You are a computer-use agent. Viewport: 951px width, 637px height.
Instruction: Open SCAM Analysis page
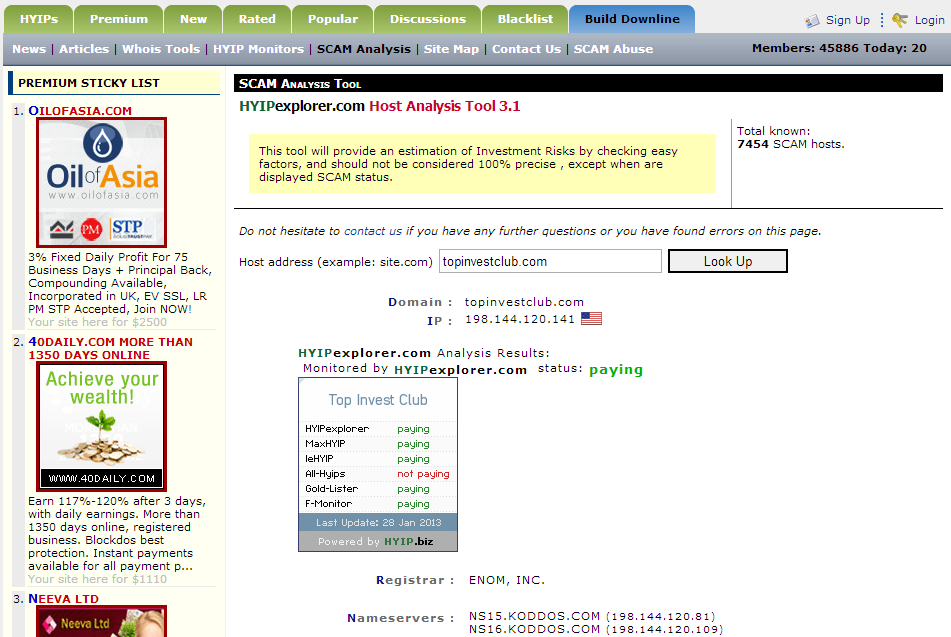pyautogui.click(x=364, y=49)
